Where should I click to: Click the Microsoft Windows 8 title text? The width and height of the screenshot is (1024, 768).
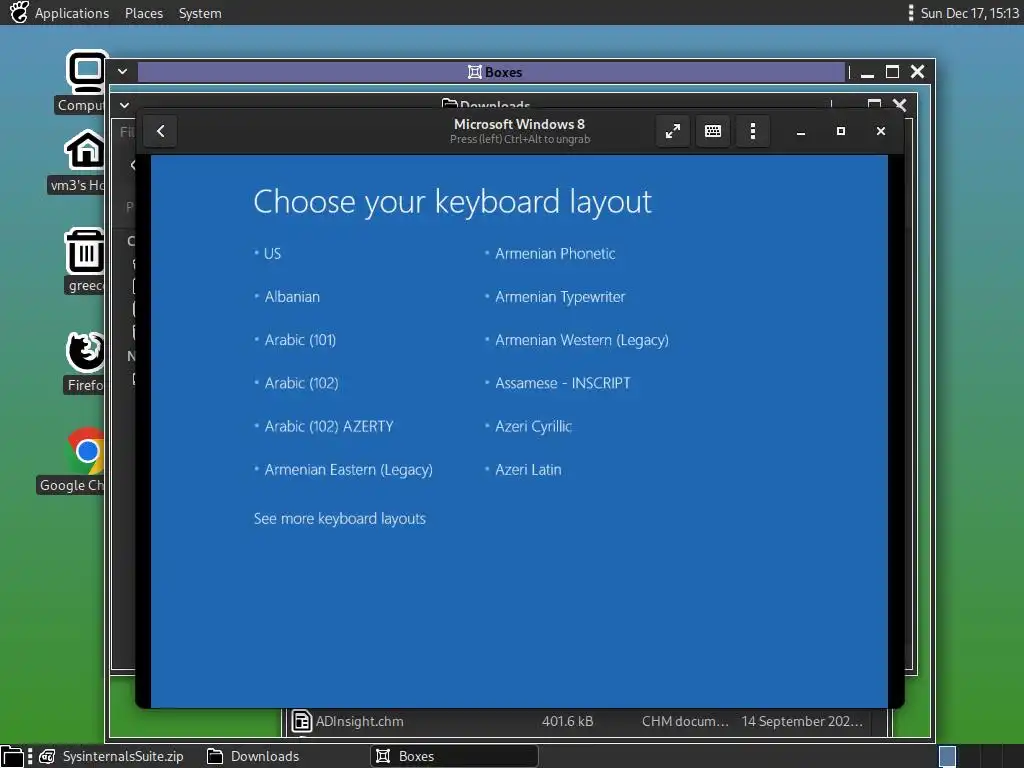click(519, 124)
